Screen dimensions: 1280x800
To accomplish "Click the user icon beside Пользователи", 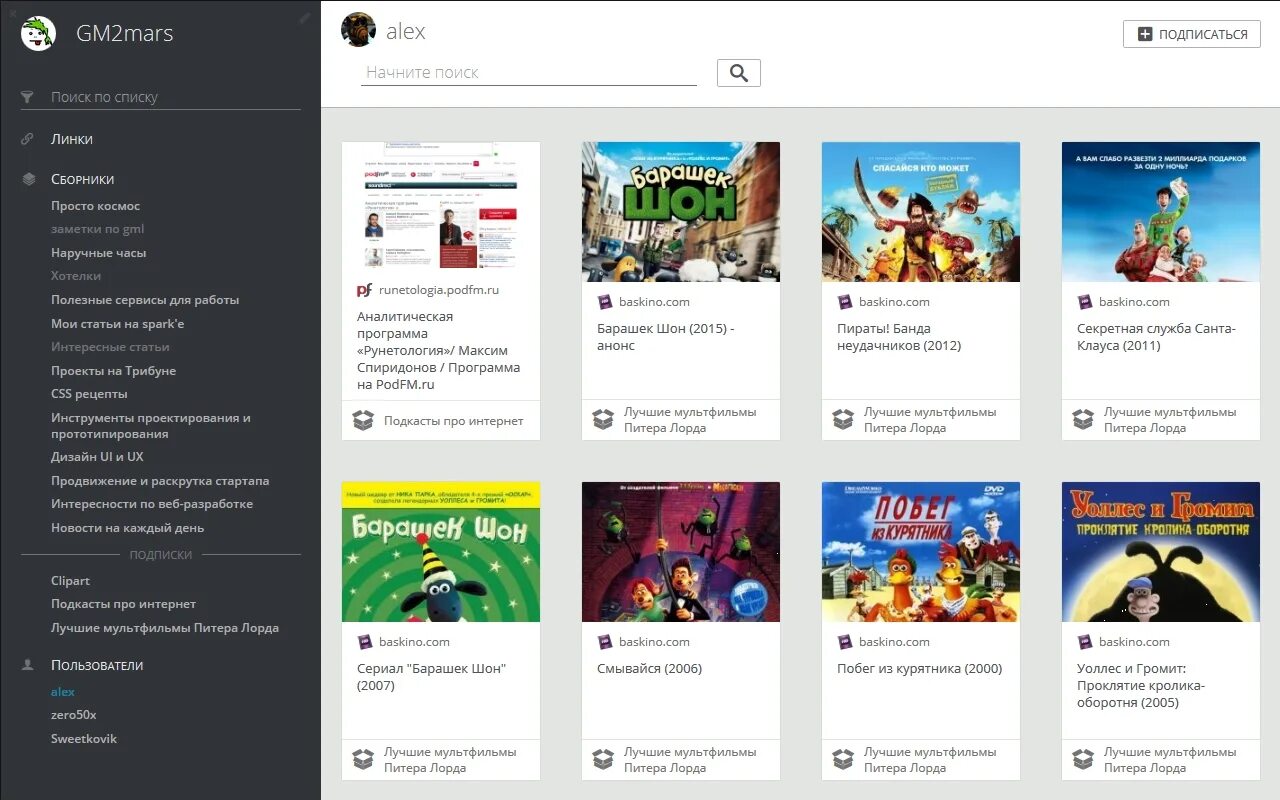I will point(28,665).
